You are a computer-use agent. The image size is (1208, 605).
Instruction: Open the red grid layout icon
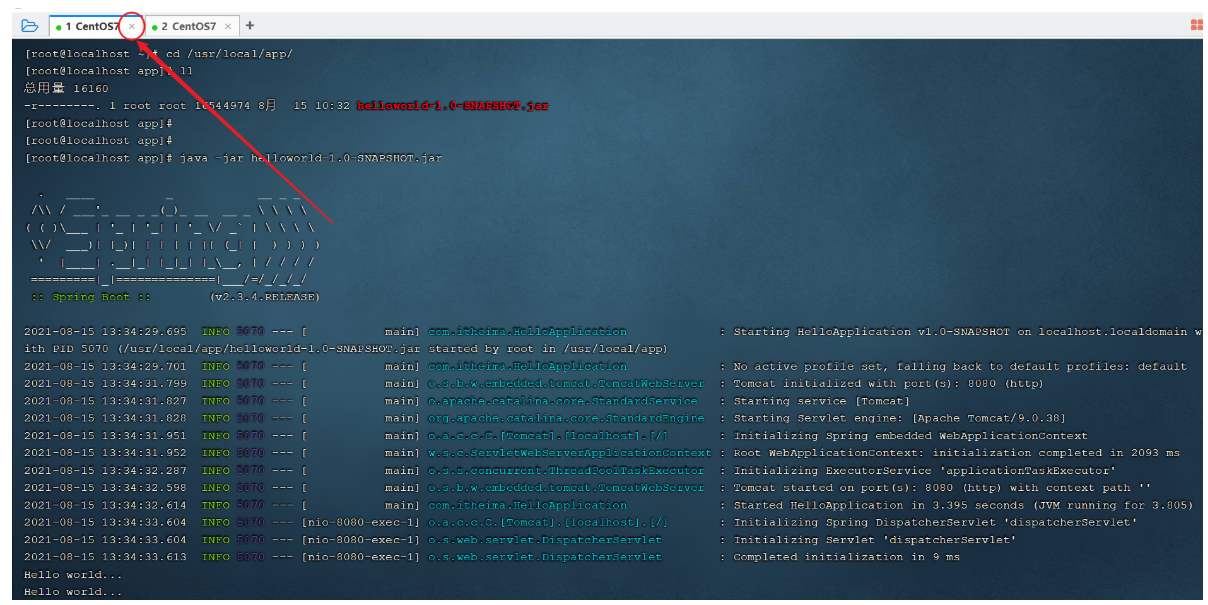(x=1196, y=25)
